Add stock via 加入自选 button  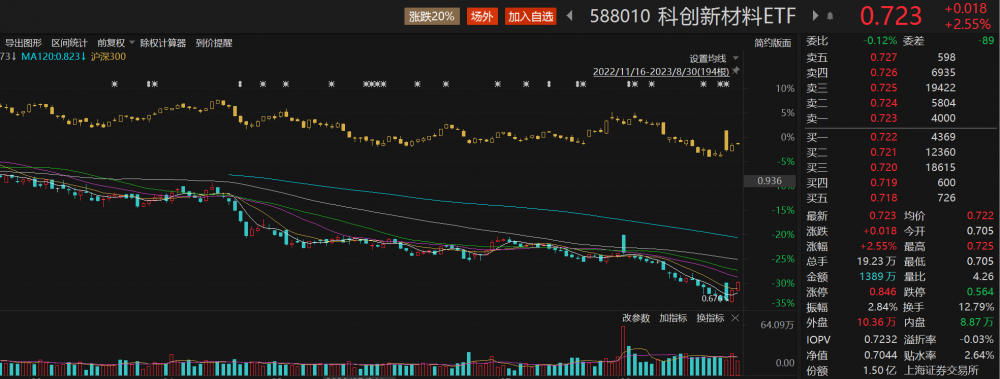pos(531,17)
